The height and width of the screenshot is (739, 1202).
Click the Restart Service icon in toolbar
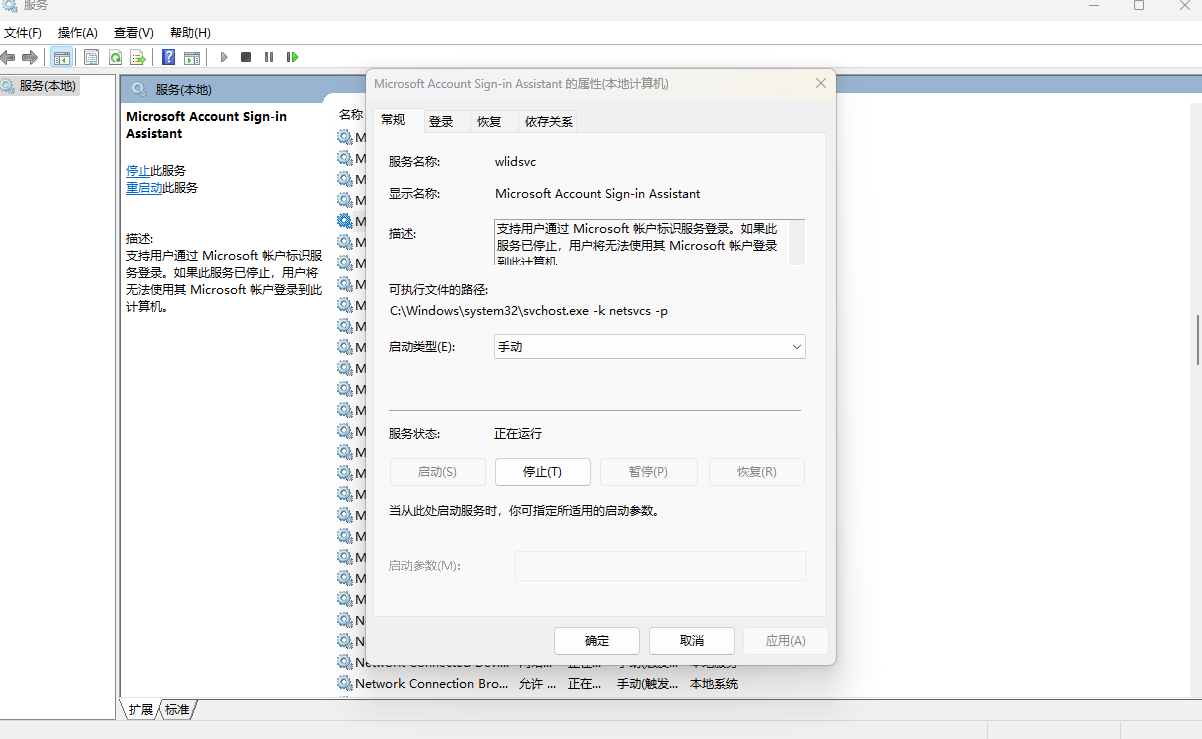tap(292, 57)
